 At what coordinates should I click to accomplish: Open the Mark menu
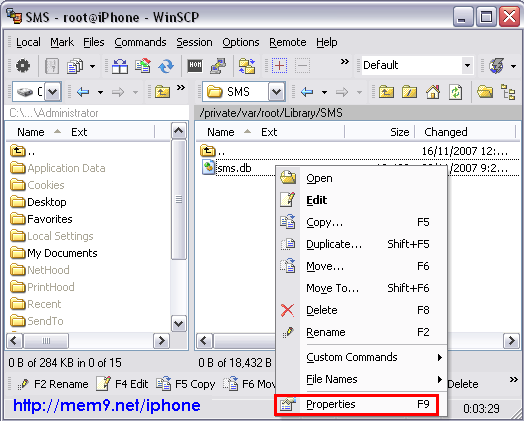pyautogui.click(x=62, y=42)
